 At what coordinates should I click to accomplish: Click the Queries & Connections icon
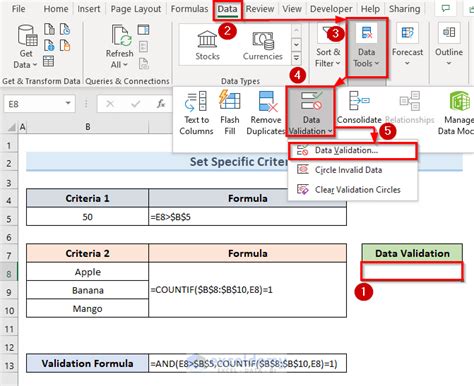click(x=143, y=30)
